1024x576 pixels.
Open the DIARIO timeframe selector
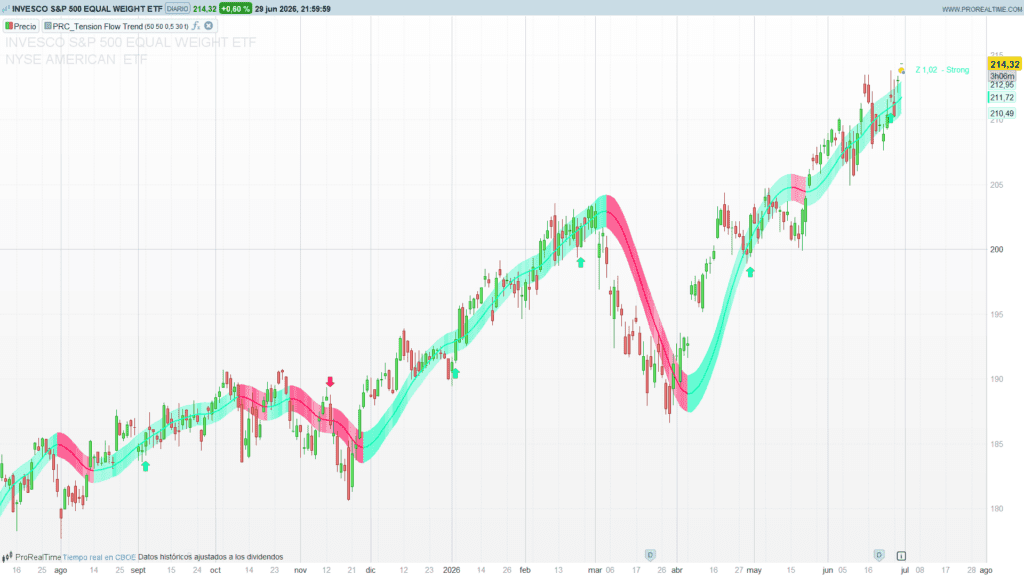point(177,9)
